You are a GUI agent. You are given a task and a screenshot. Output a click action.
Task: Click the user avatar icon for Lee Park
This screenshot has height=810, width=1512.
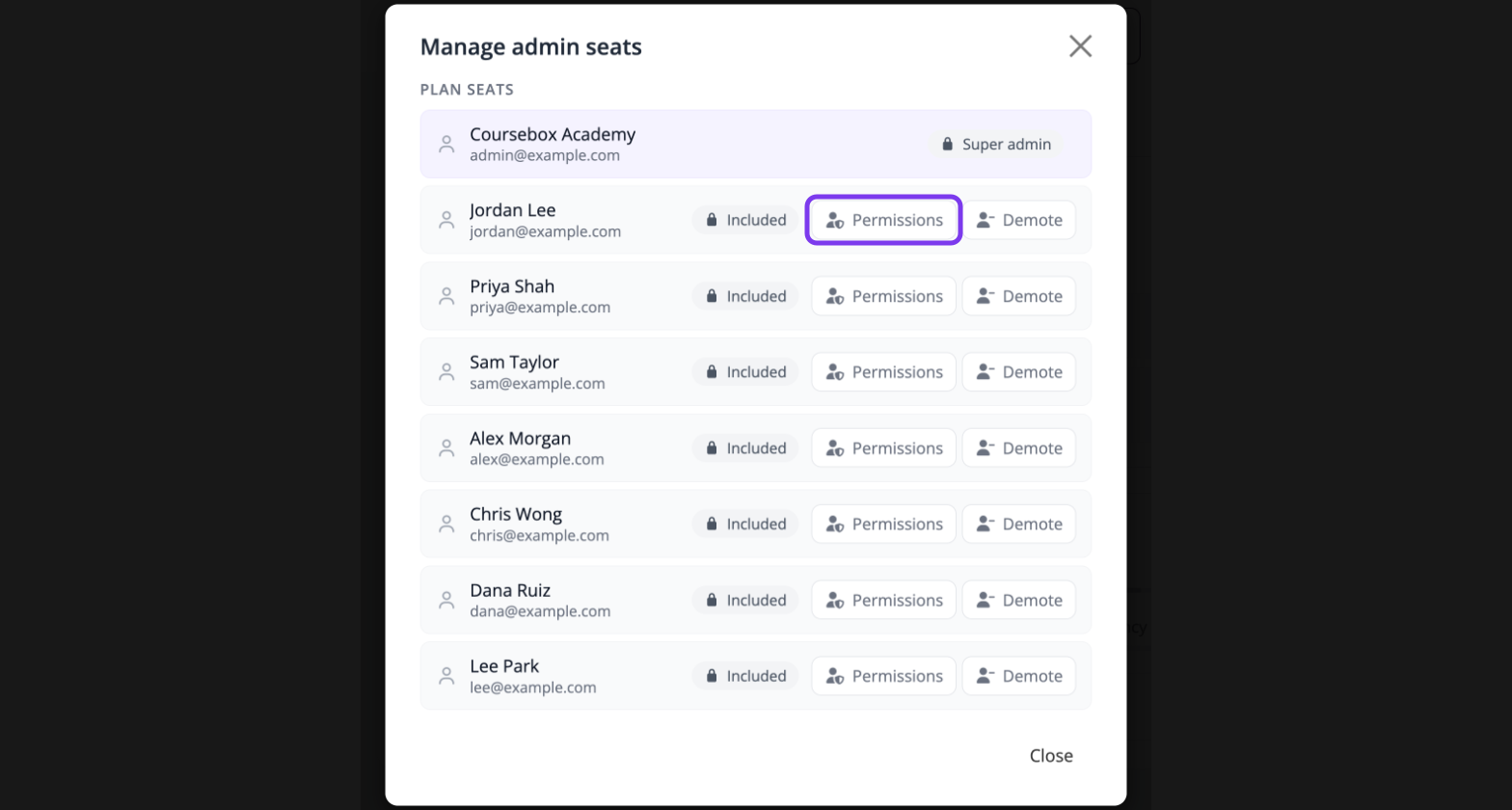[x=446, y=676]
